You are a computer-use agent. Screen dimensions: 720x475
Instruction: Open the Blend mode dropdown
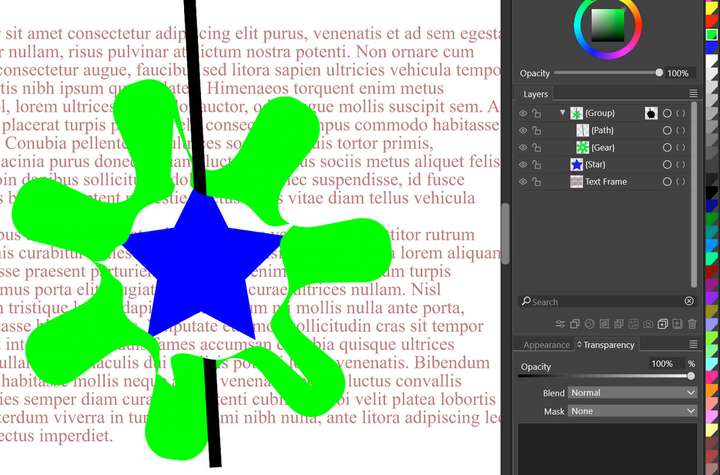[631, 393]
